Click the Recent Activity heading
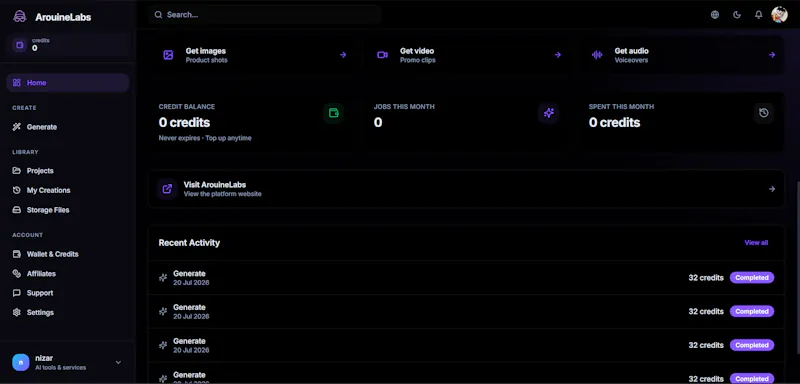 (x=189, y=243)
